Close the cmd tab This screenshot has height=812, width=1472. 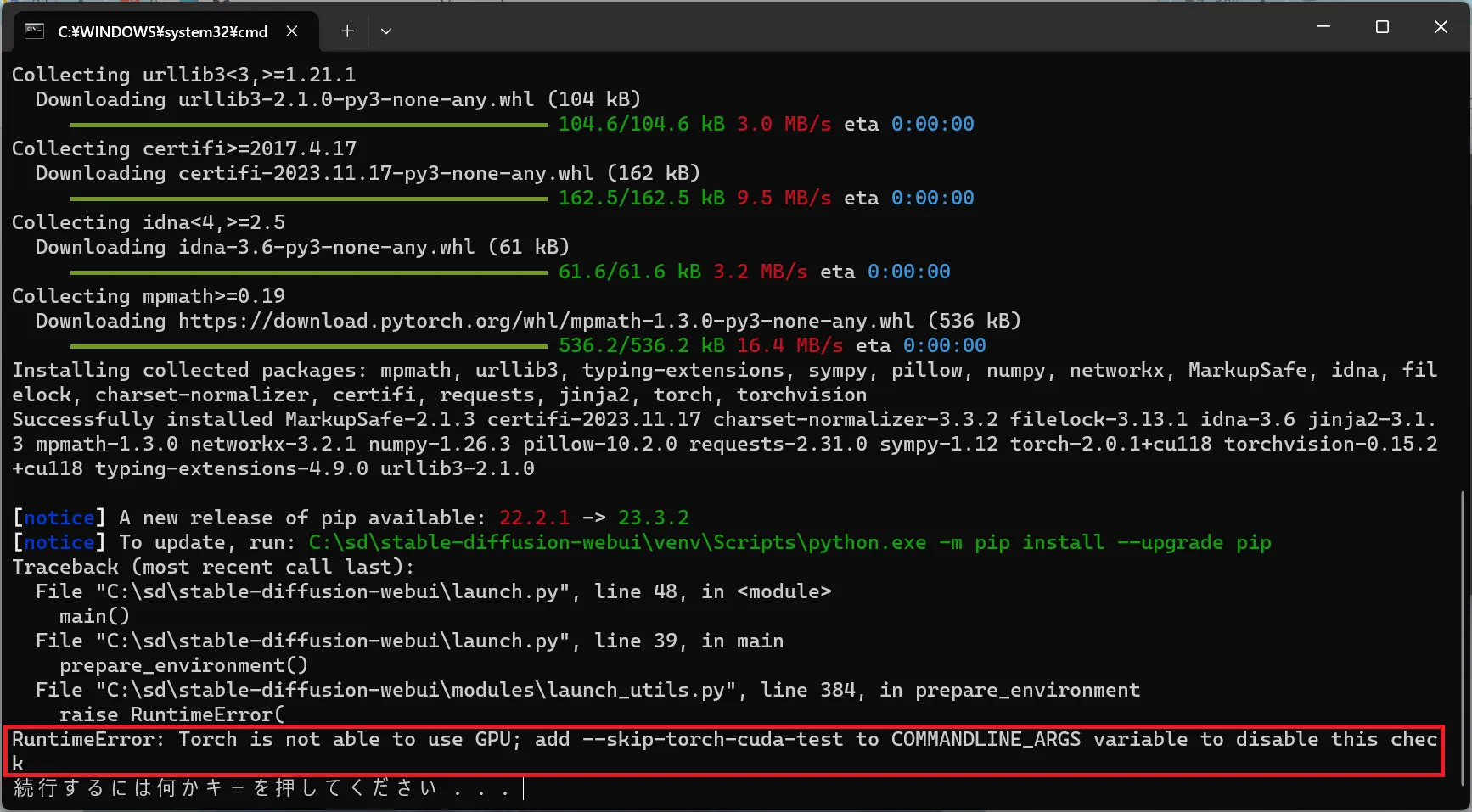pyautogui.click(x=292, y=31)
